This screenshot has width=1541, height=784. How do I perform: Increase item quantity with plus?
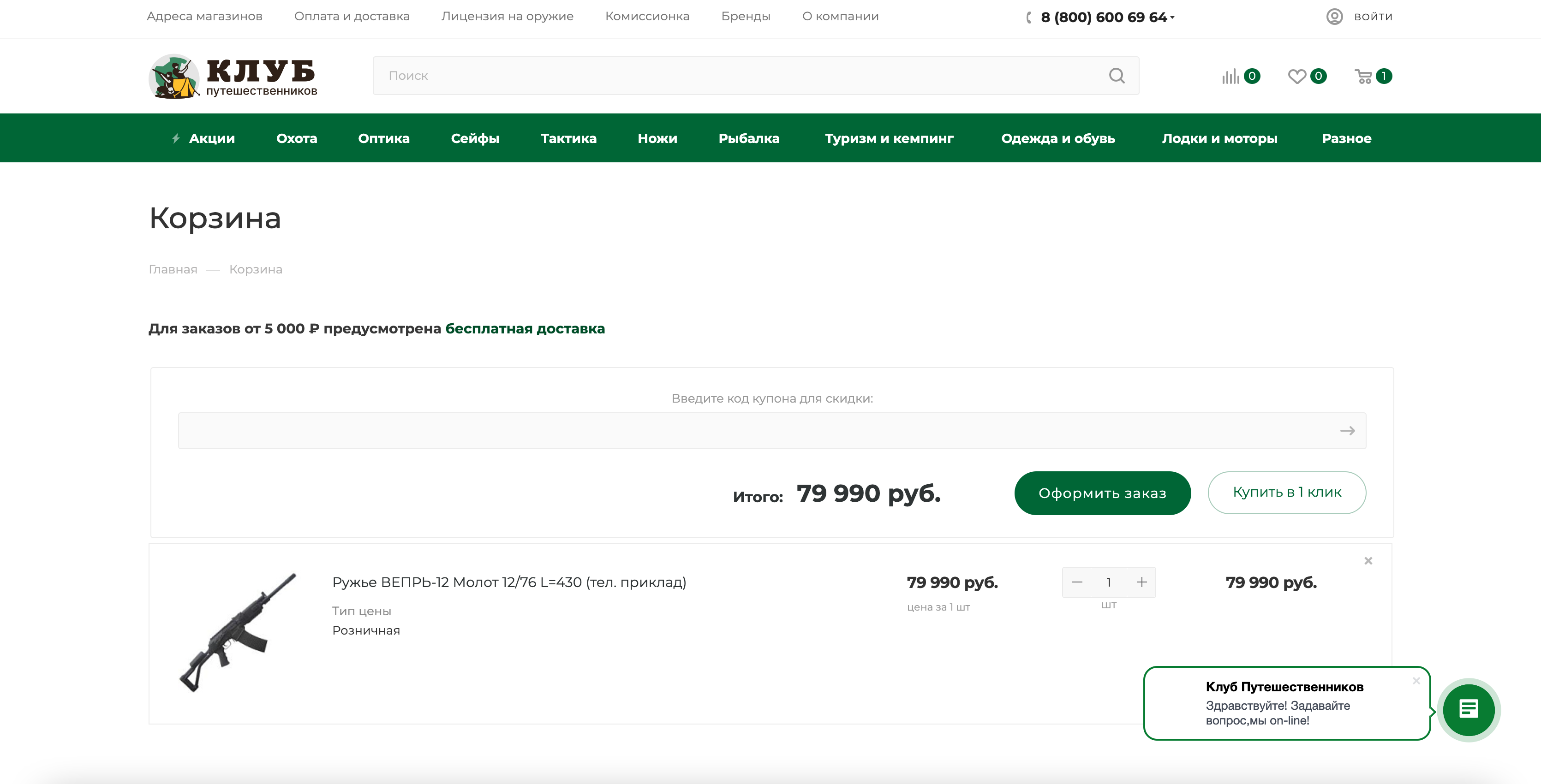[x=1141, y=582]
